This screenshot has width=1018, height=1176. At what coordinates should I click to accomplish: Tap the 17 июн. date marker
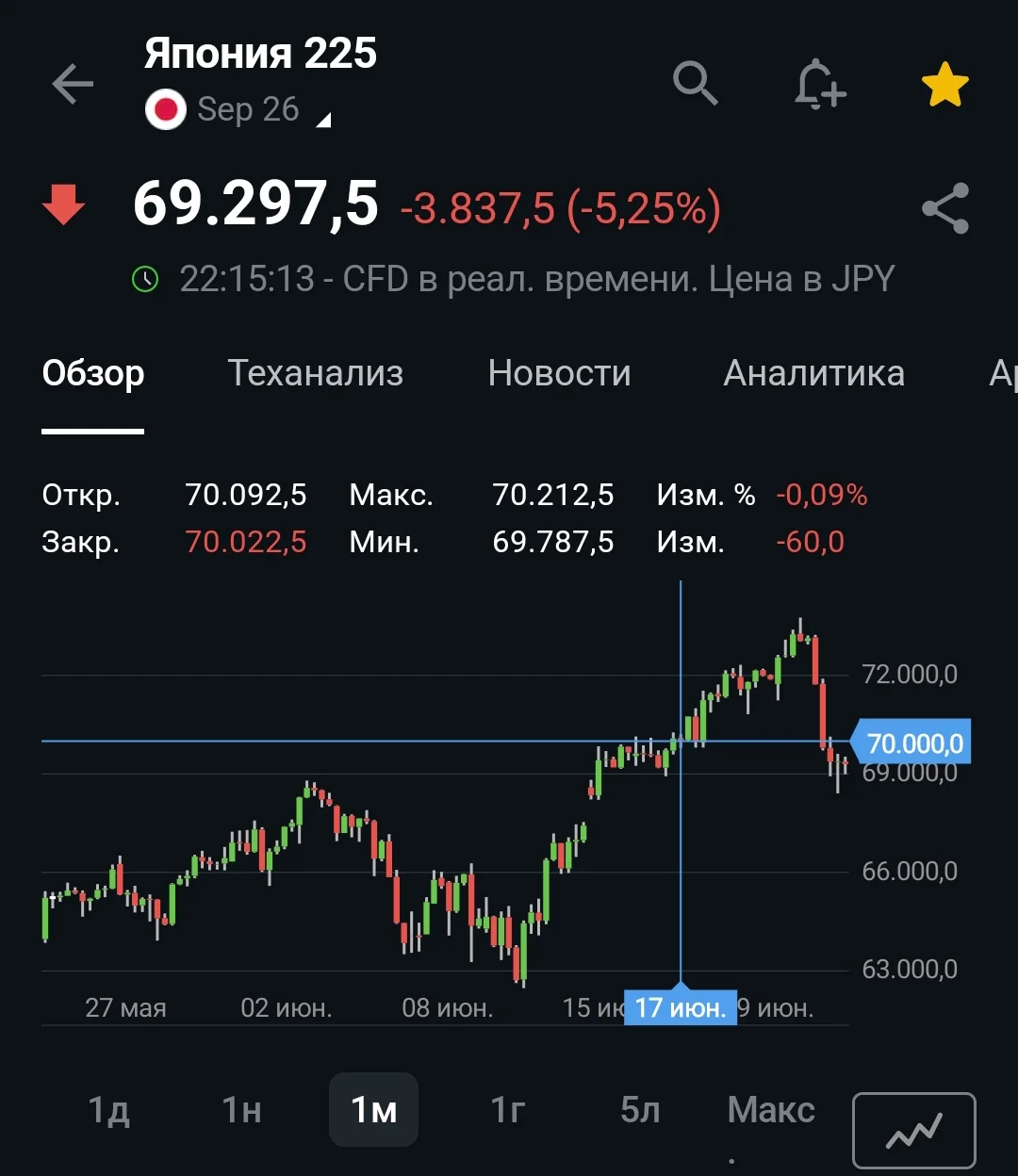[681, 1008]
